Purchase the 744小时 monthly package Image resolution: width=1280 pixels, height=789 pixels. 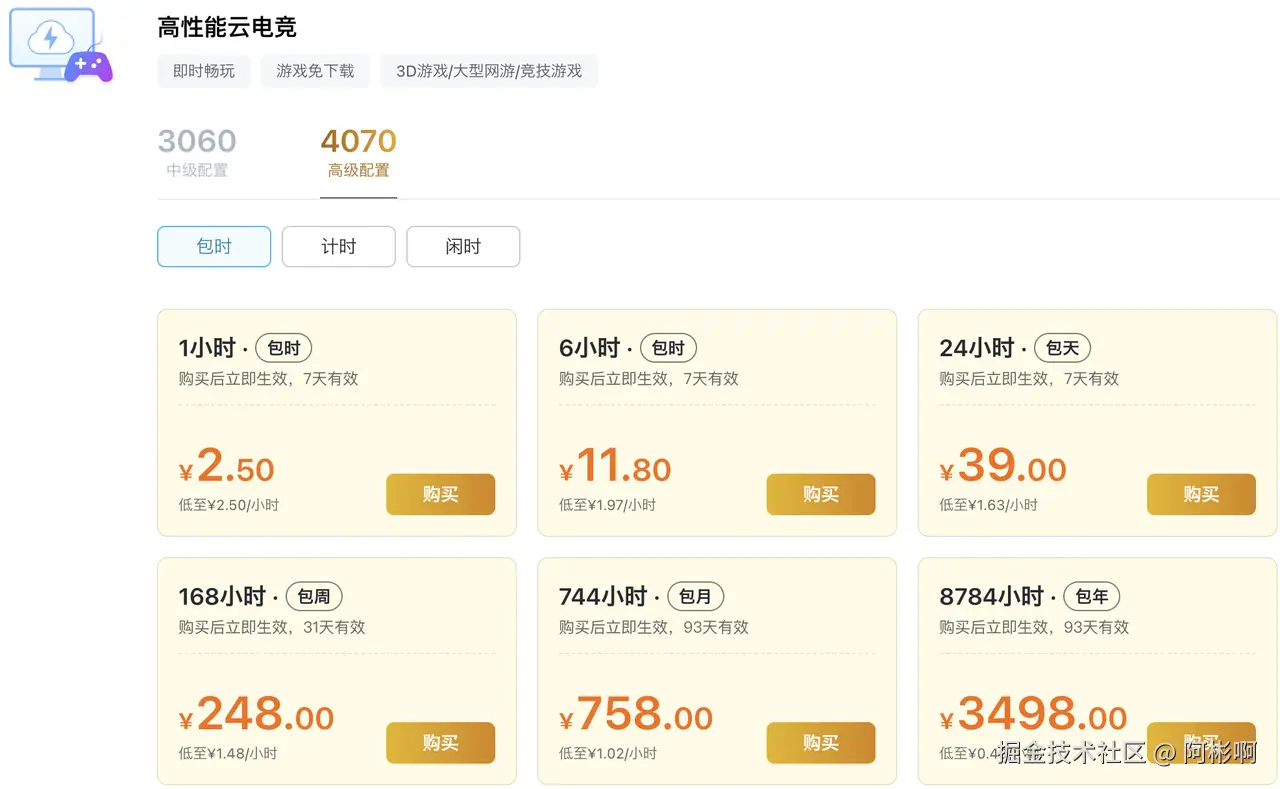click(x=820, y=743)
